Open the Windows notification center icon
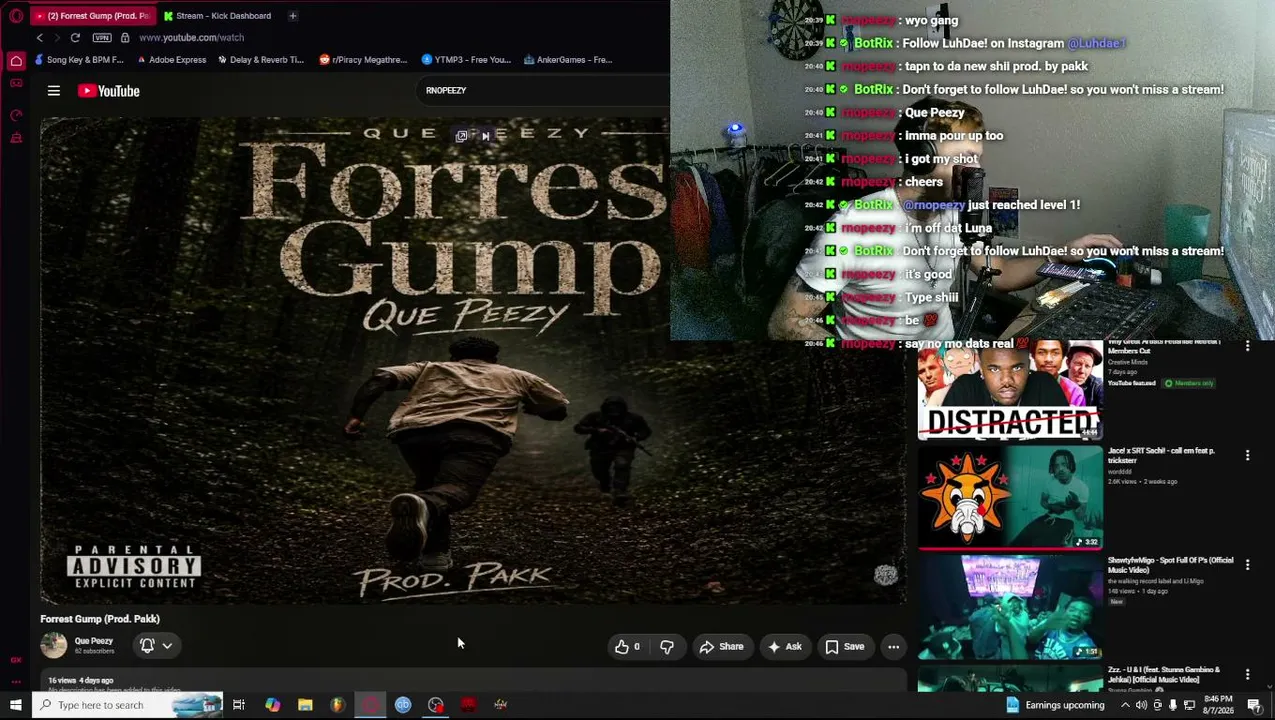The width and height of the screenshot is (1275, 720). pyautogui.click(x=1255, y=705)
